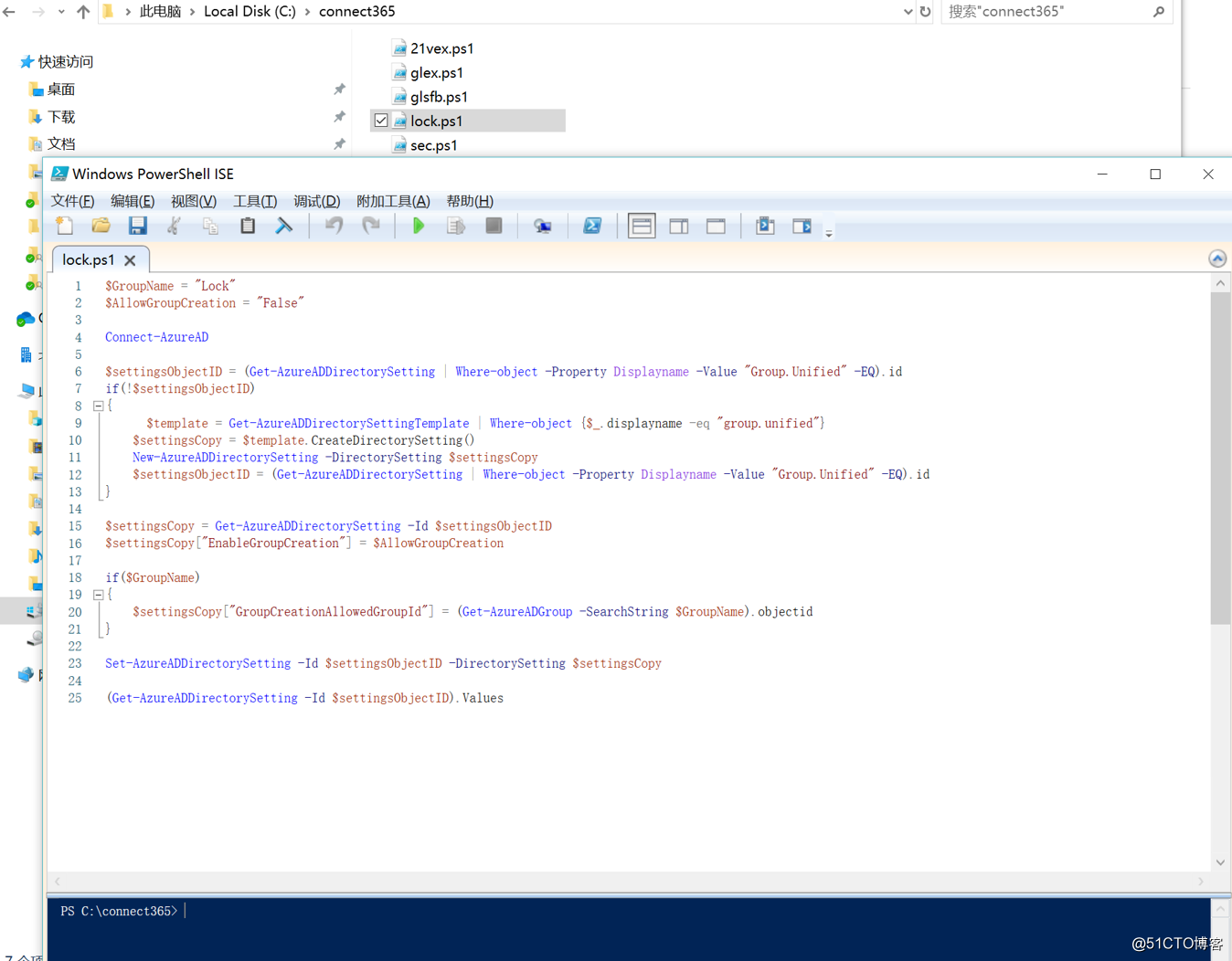Go back with the Explorer back arrow
This screenshot has width=1232, height=961.
point(9,12)
